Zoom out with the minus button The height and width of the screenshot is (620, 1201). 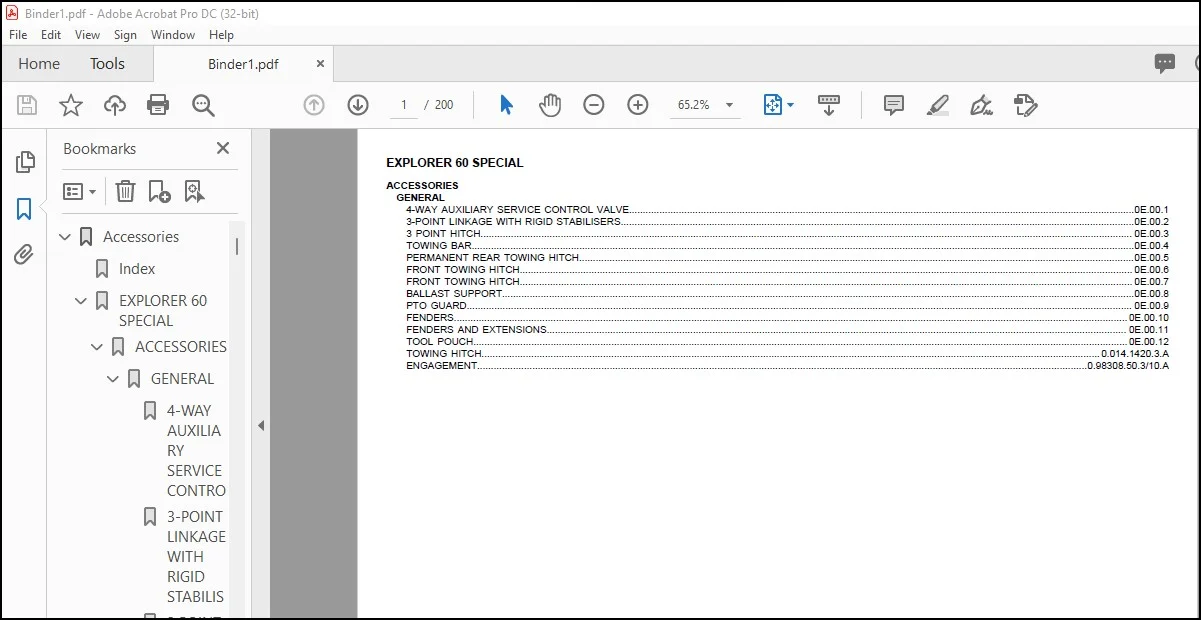[594, 105]
